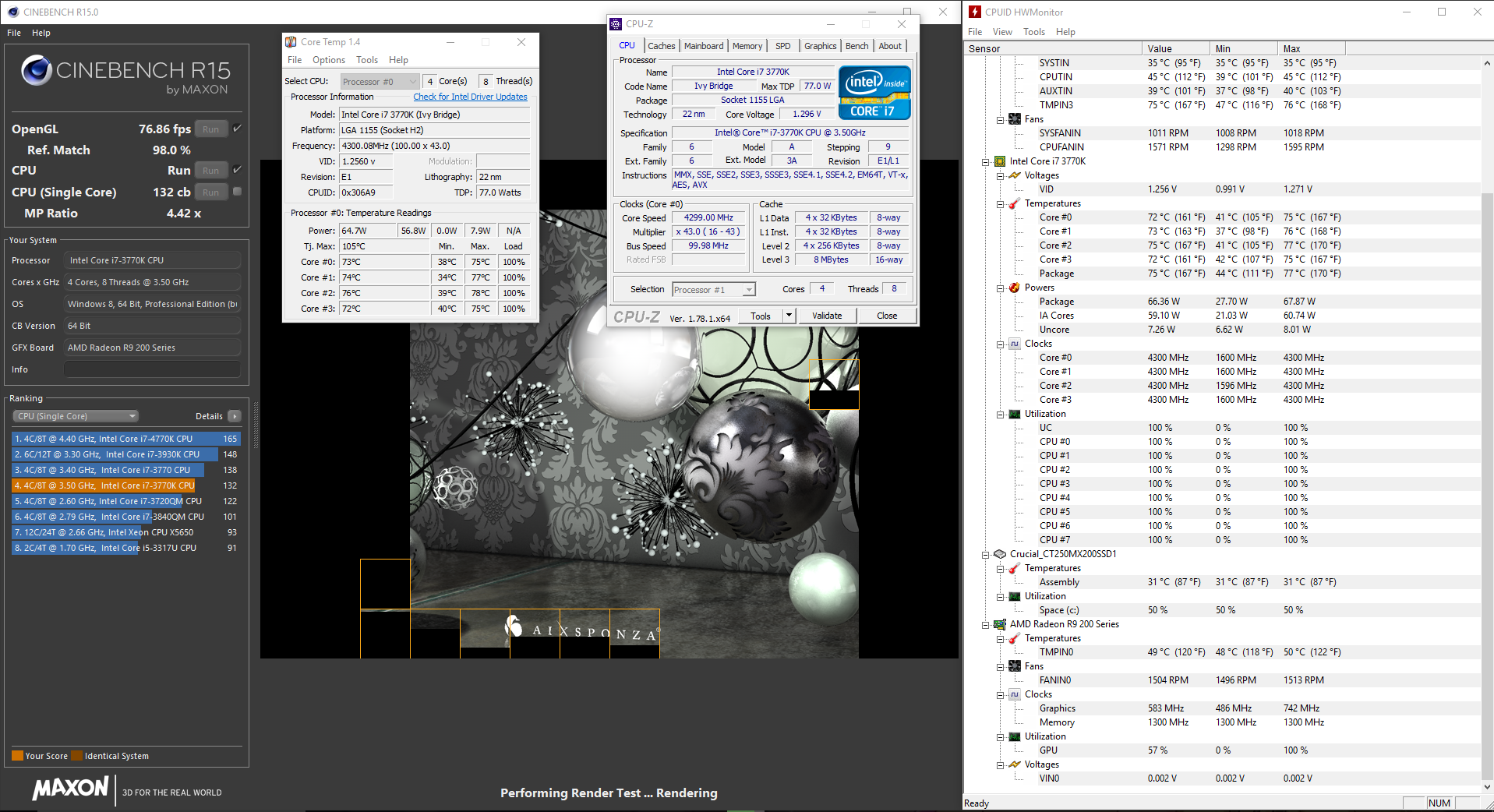Image resolution: width=1494 pixels, height=812 pixels.
Task: Click the orange Your Score legend swatch
Action: point(18,756)
